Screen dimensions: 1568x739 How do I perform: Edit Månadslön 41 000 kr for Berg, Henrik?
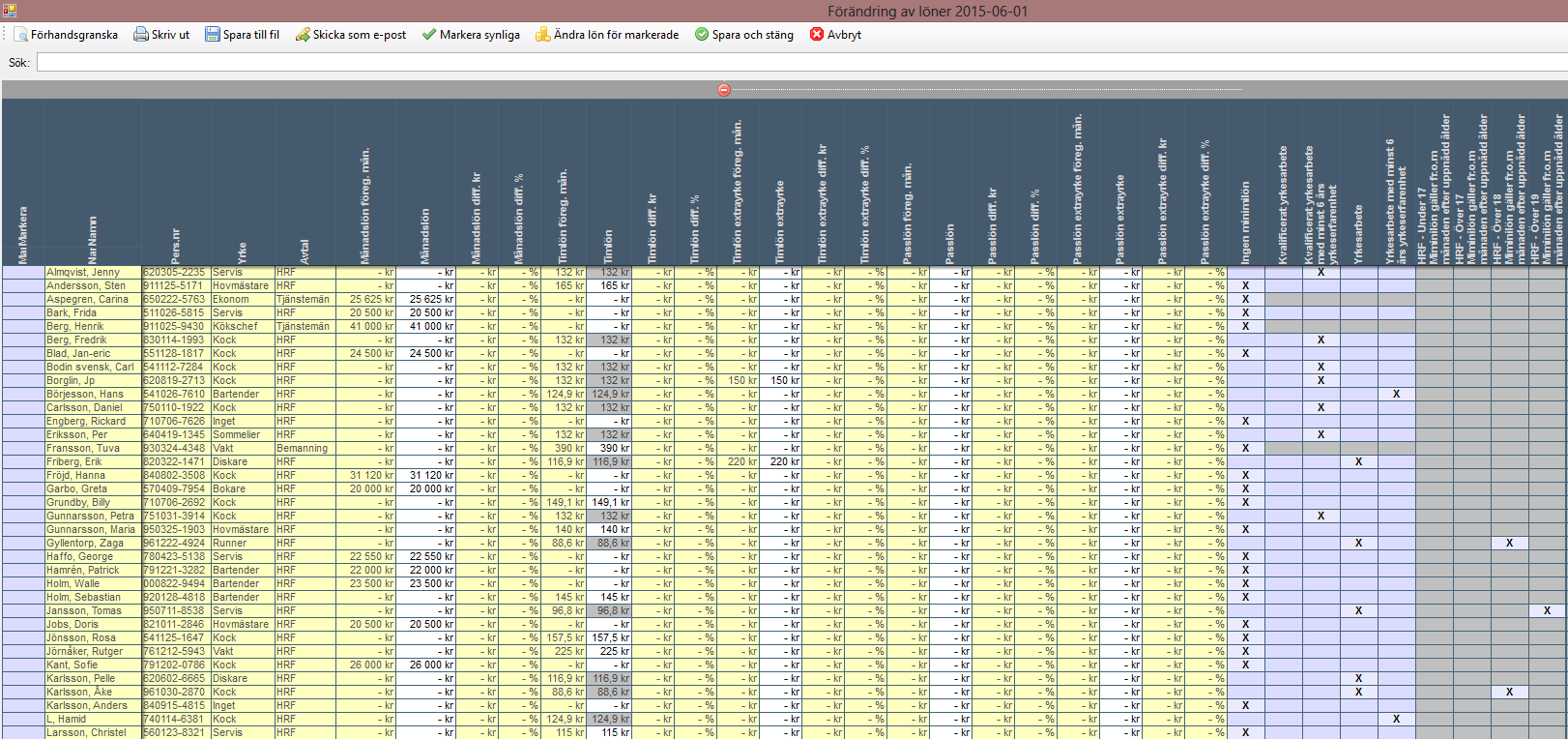[425, 327]
